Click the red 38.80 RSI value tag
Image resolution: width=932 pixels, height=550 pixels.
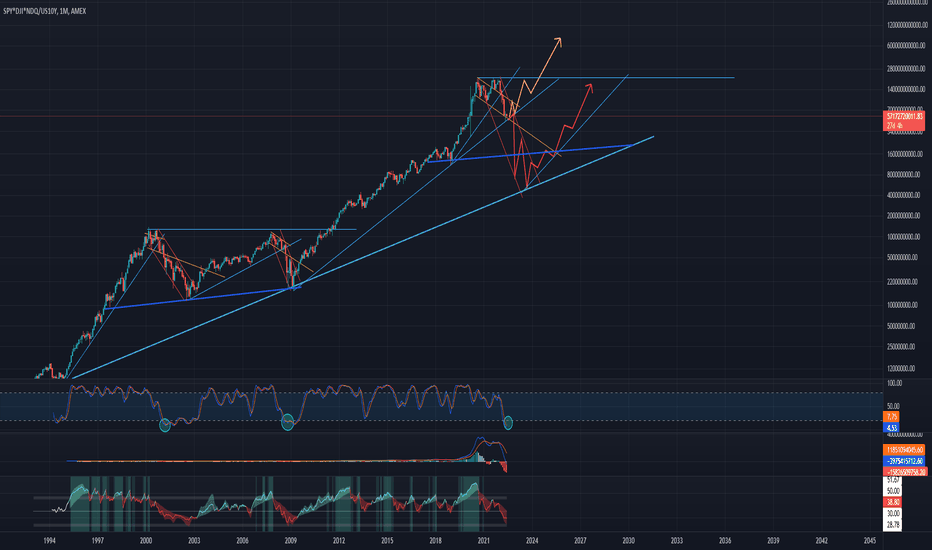[x=893, y=502]
